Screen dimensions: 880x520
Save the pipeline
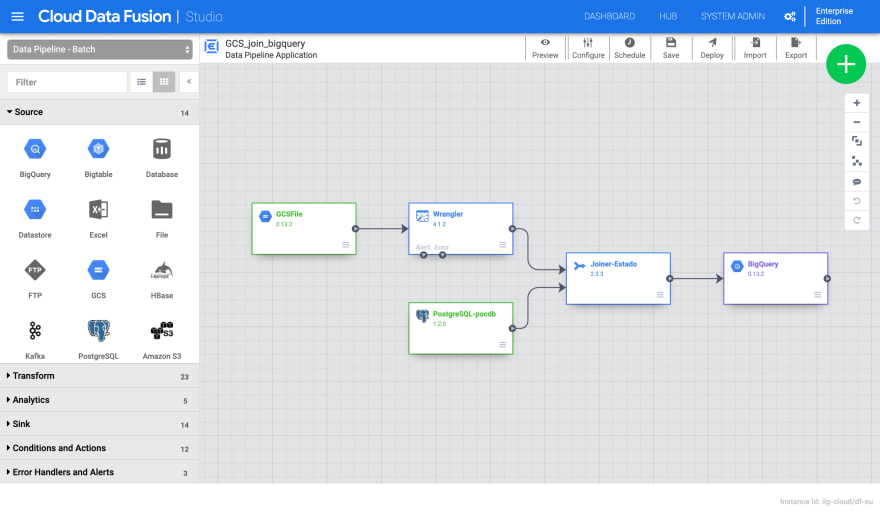[671, 48]
